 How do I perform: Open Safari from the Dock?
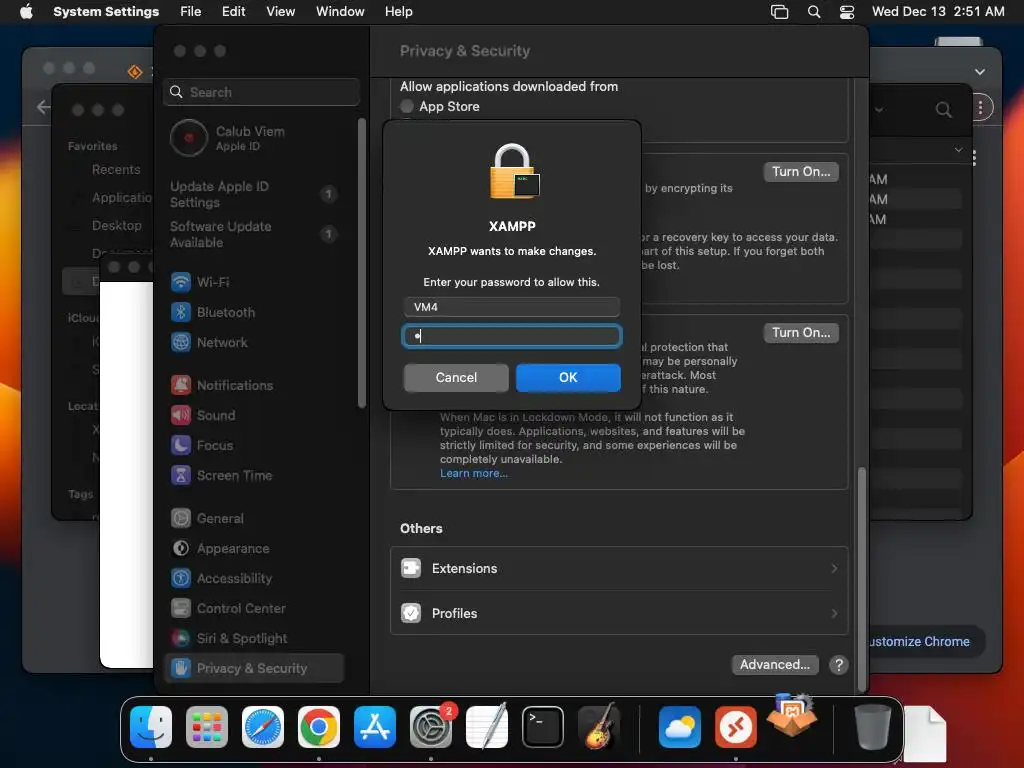(x=263, y=727)
